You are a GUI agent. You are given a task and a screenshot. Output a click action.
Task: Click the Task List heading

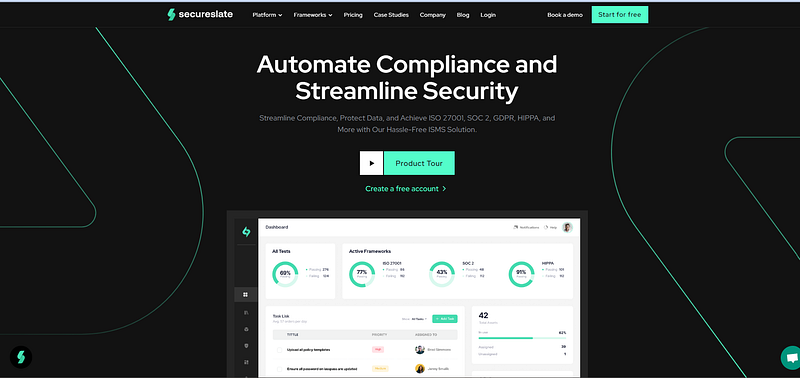point(281,316)
